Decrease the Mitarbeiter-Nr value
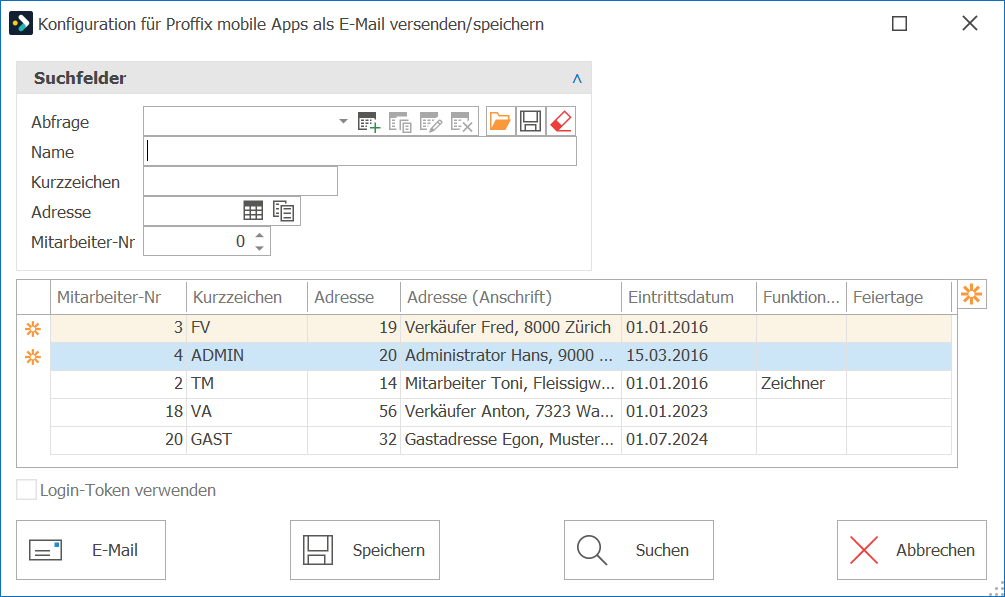The height and width of the screenshot is (597, 1005). pos(260,248)
